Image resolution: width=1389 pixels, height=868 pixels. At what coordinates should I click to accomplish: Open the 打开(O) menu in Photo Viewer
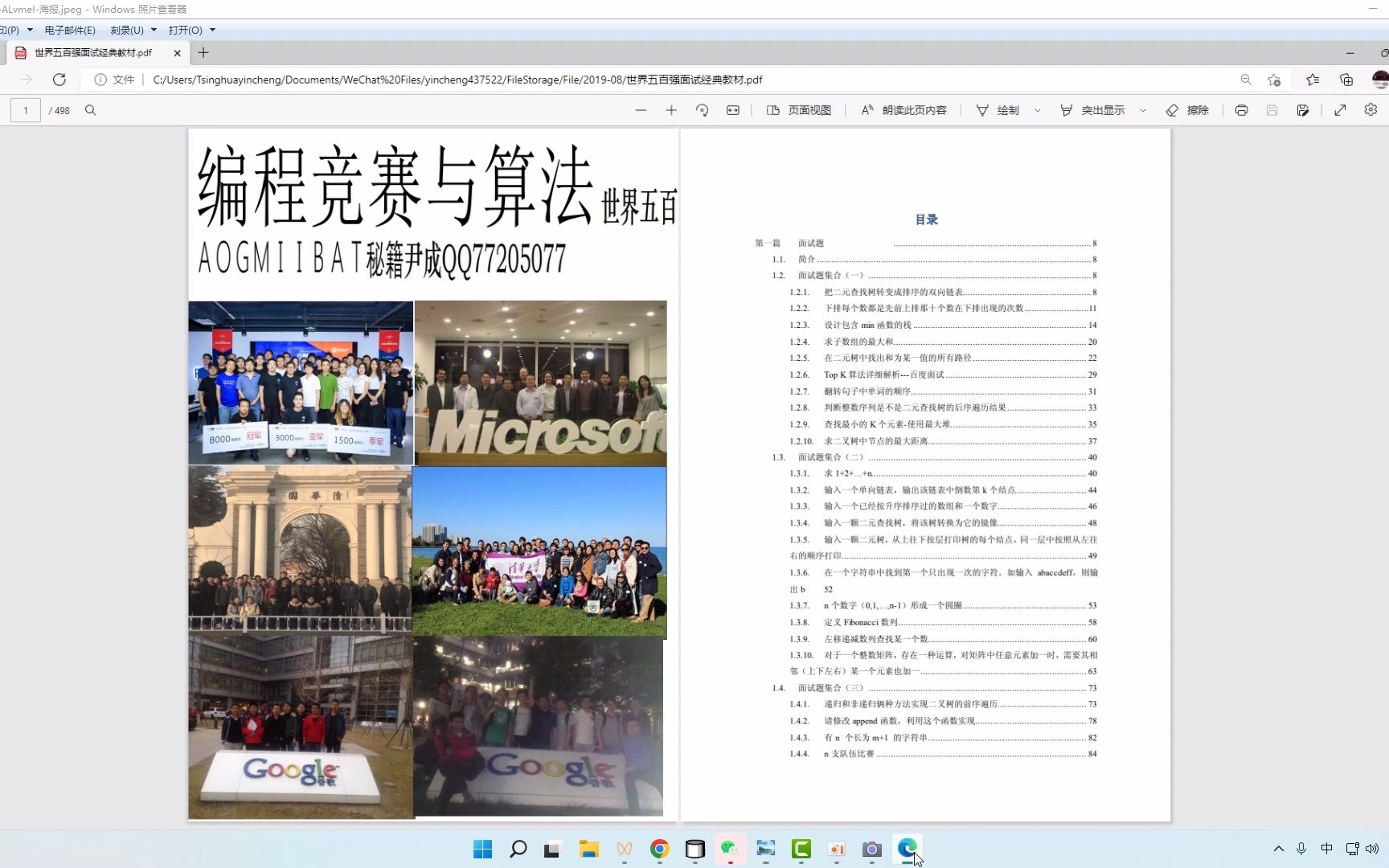[x=186, y=30]
